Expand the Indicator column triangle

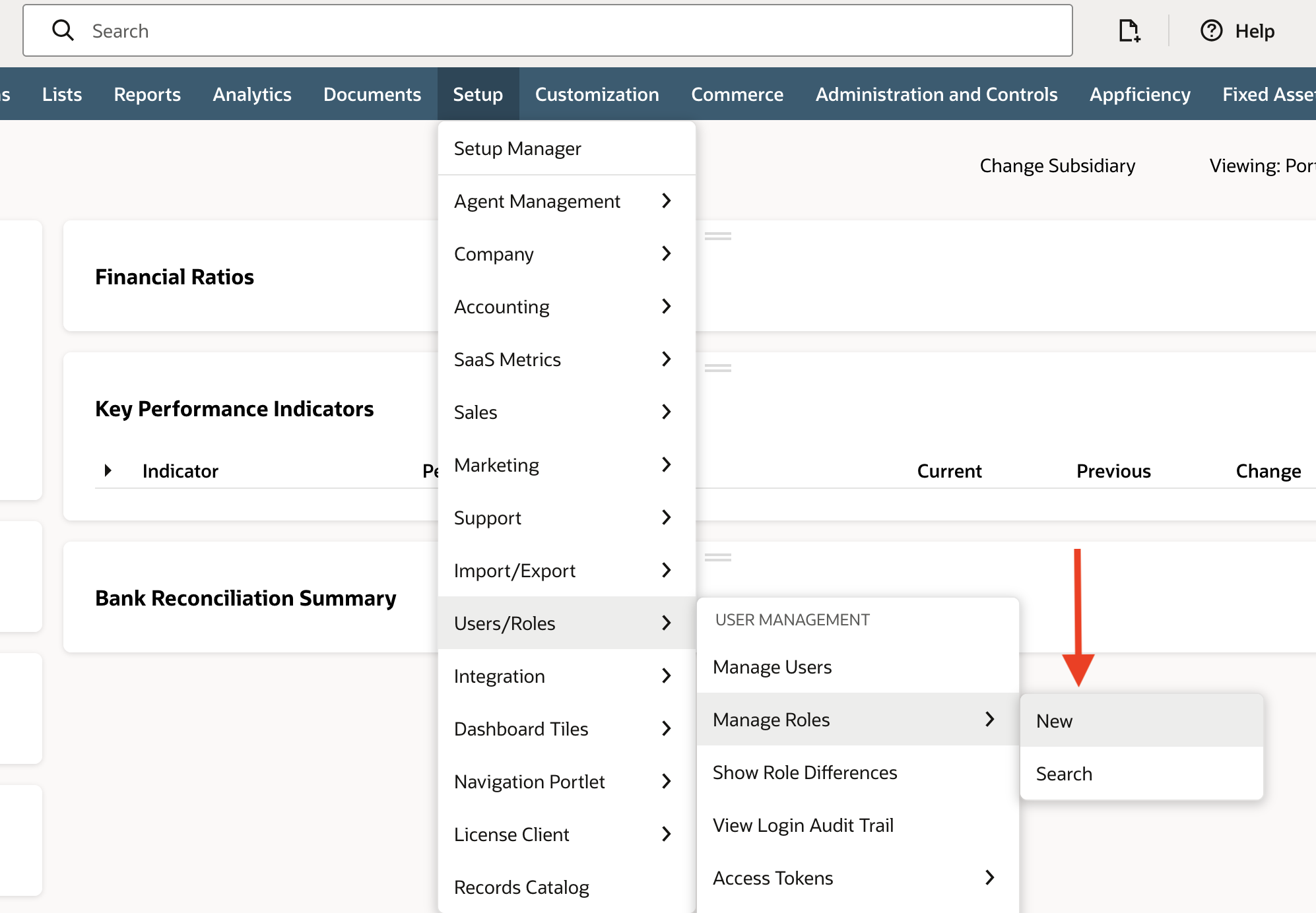(108, 470)
